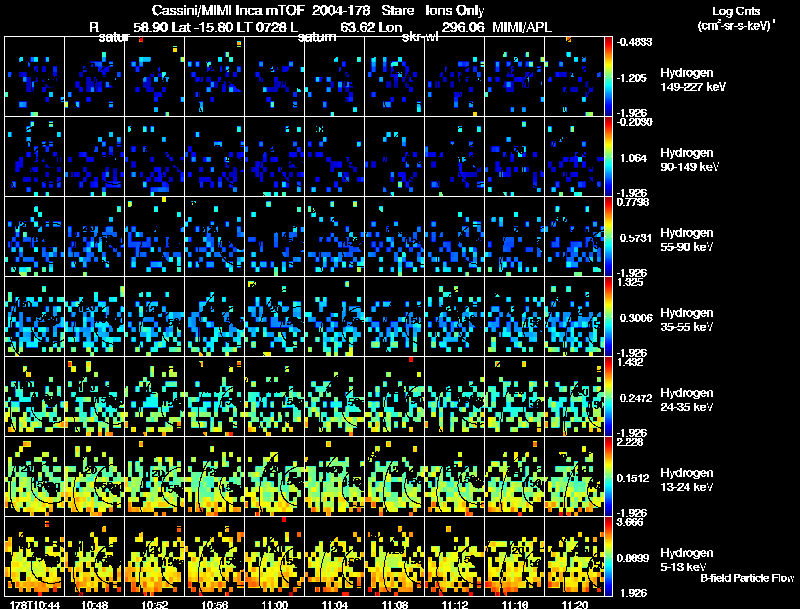Open the 149-227 keV image panel at 10:44

(35, 77)
